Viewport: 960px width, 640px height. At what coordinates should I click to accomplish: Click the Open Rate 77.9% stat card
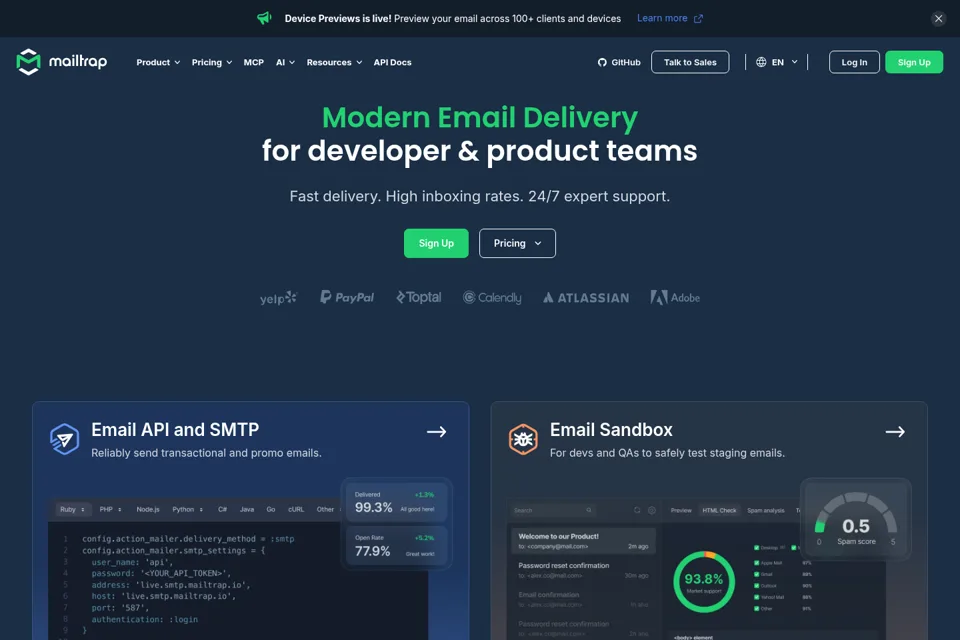click(397, 546)
